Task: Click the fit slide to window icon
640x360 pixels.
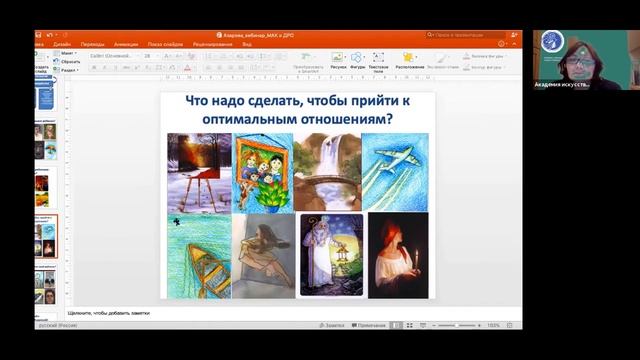Action: point(509,325)
